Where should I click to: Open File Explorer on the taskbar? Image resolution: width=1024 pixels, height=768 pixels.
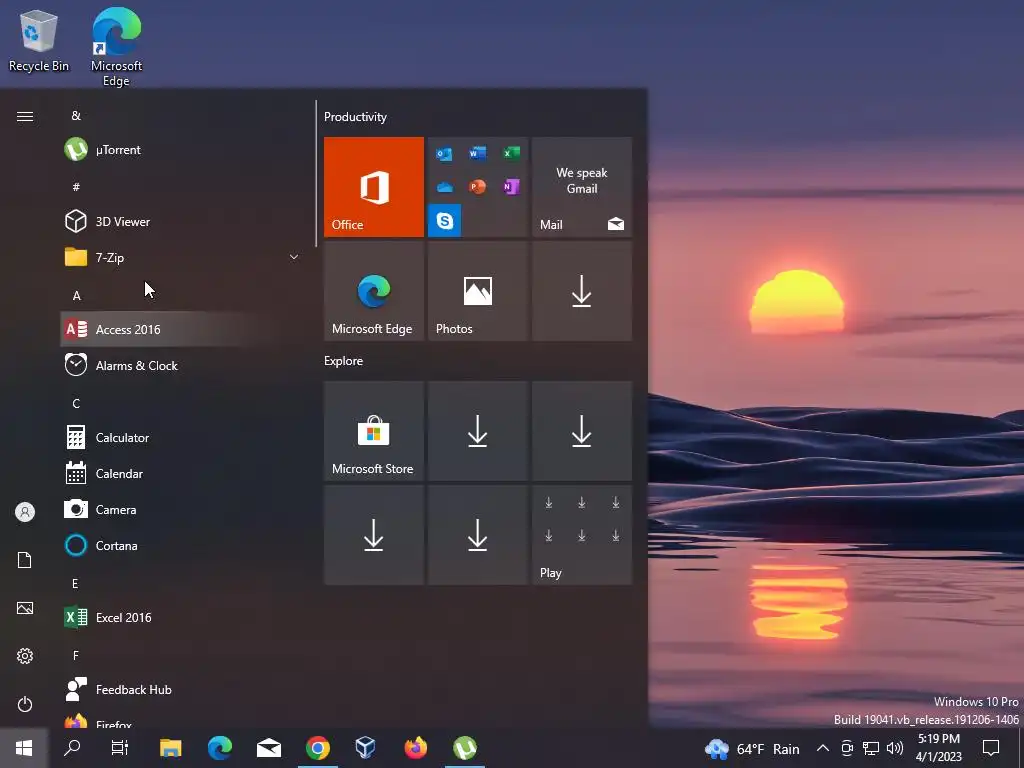pos(170,748)
